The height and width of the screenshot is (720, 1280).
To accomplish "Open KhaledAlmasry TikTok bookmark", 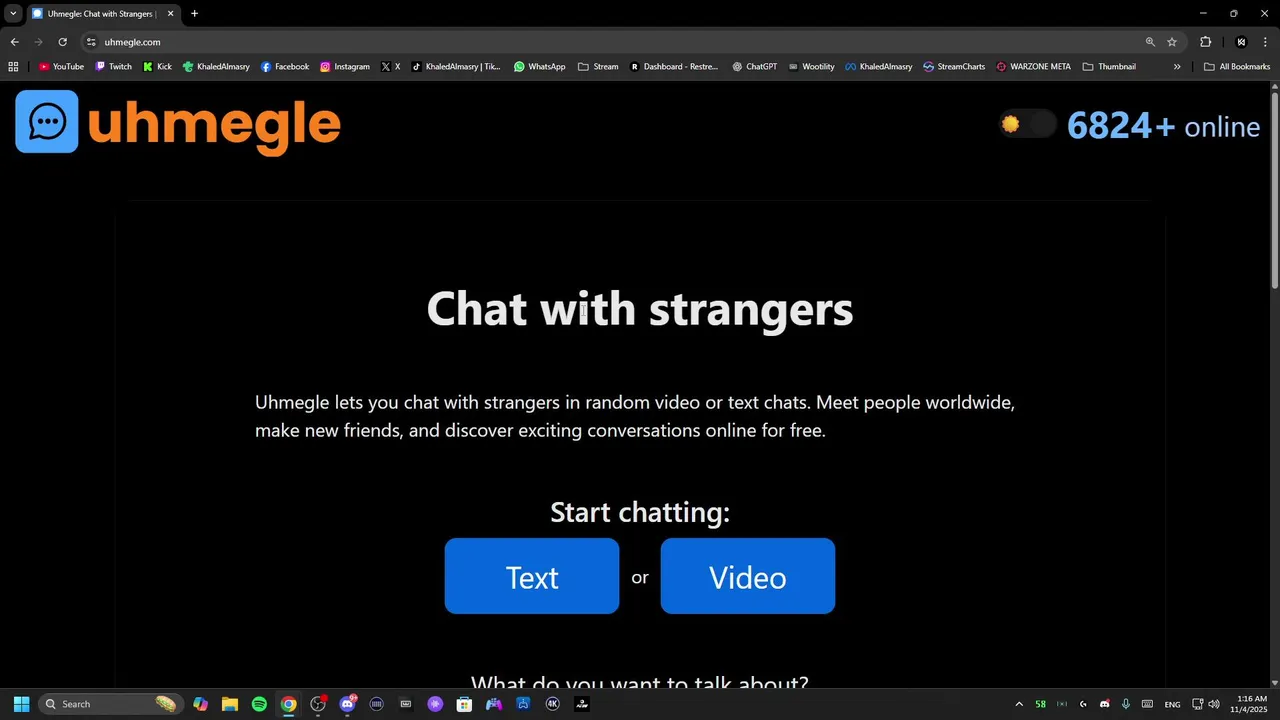I will pos(456,67).
